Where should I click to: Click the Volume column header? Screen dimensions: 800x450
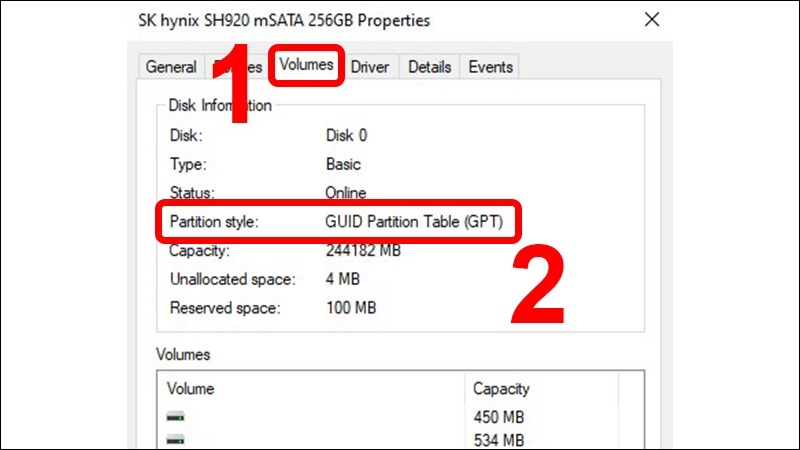190,388
